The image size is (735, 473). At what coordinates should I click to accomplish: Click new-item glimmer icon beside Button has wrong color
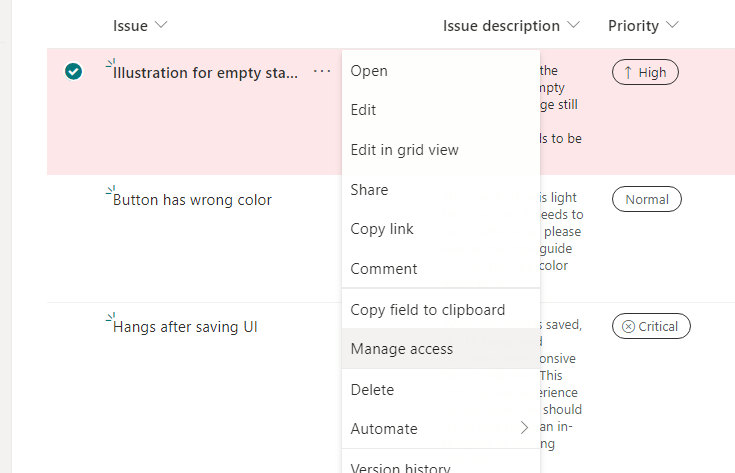tap(111, 190)
